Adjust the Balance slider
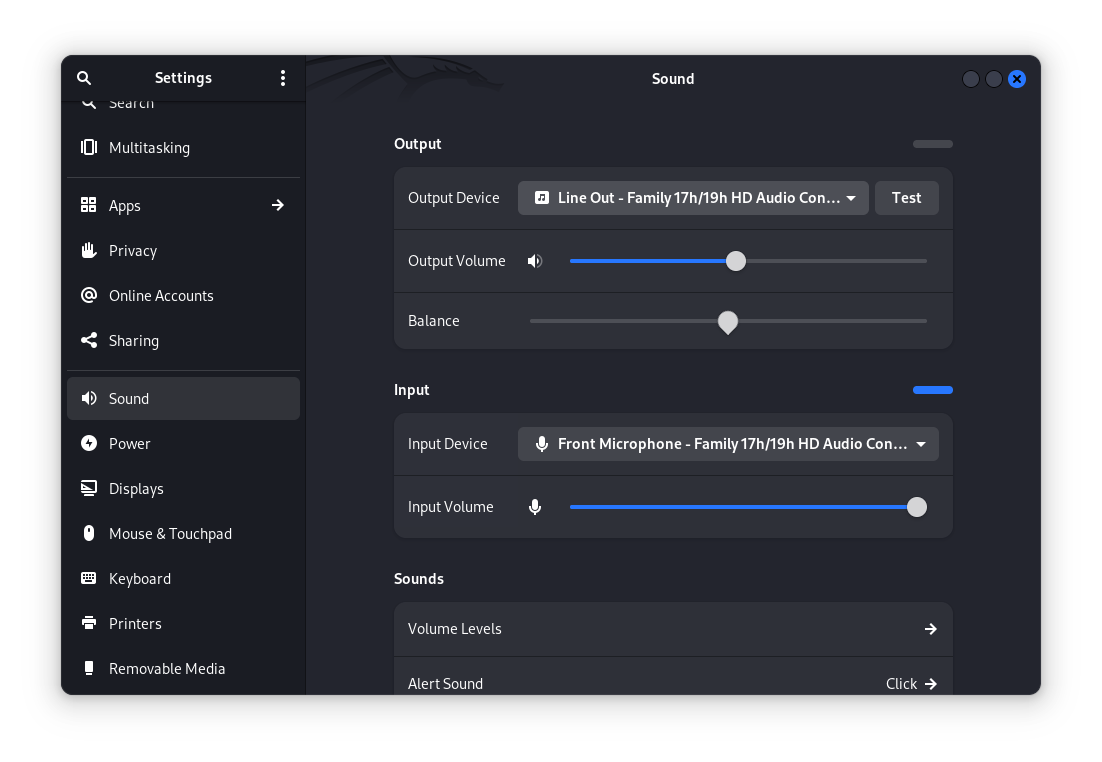This screenshot has height=762, width=1102. (x=727, y=322)
